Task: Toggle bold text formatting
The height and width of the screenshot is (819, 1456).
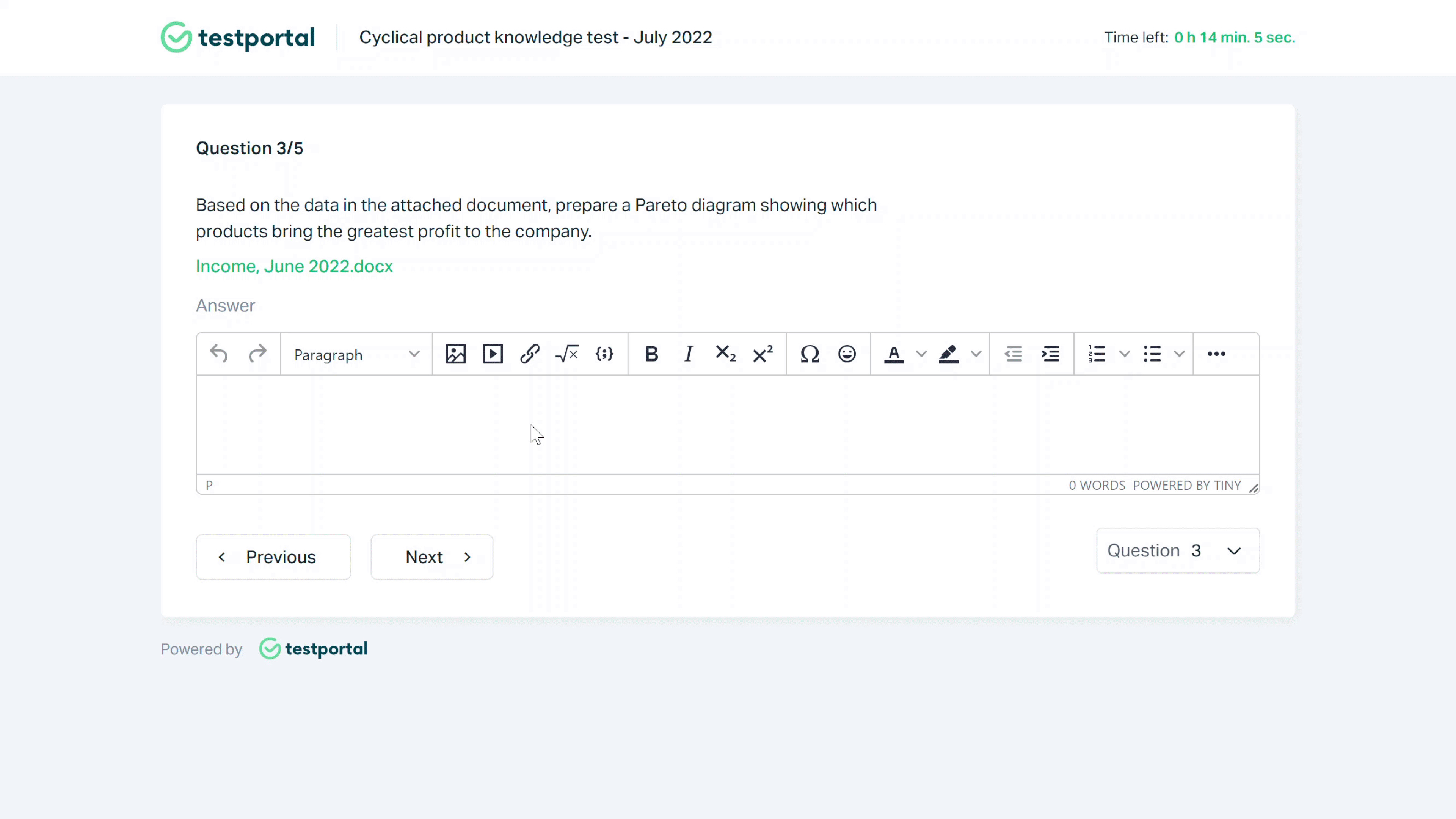Action: coord(652,354)
